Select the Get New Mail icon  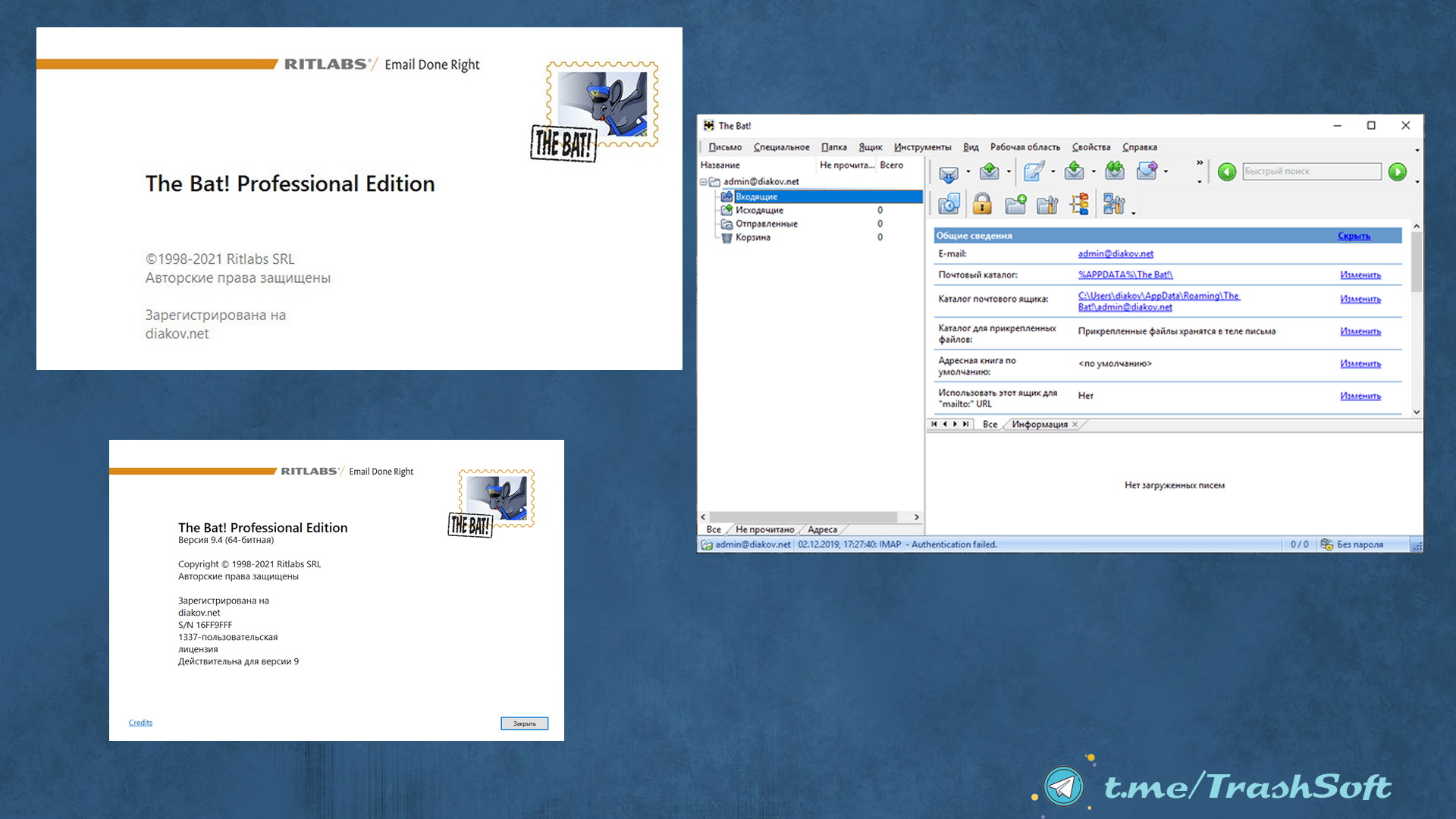click(x=947, y=172)
